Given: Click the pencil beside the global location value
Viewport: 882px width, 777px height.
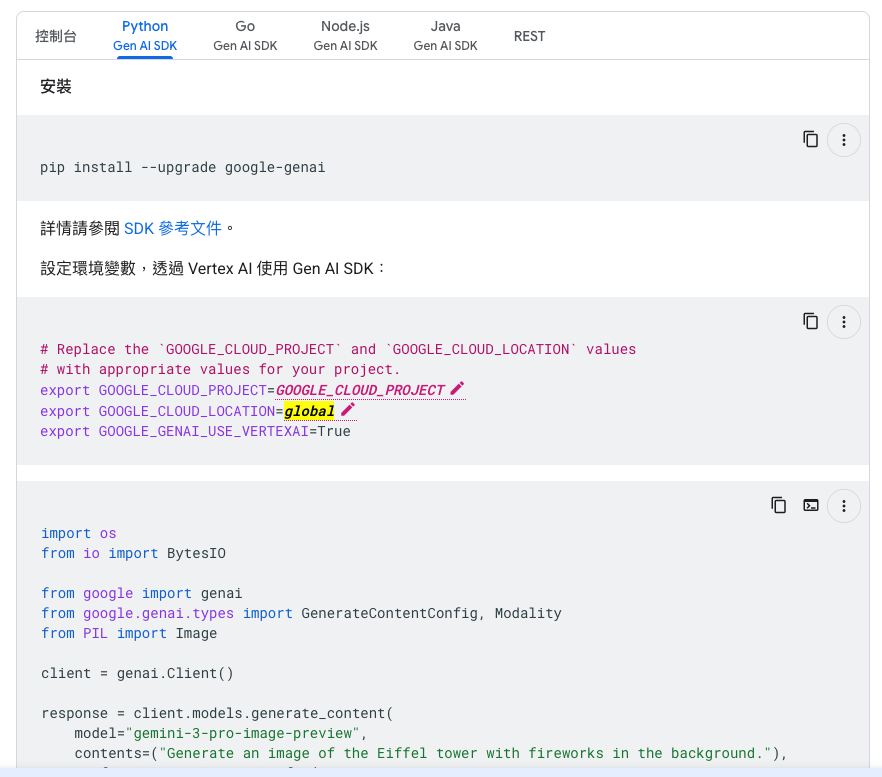Looking at the screenshot, I should [347, 409].
